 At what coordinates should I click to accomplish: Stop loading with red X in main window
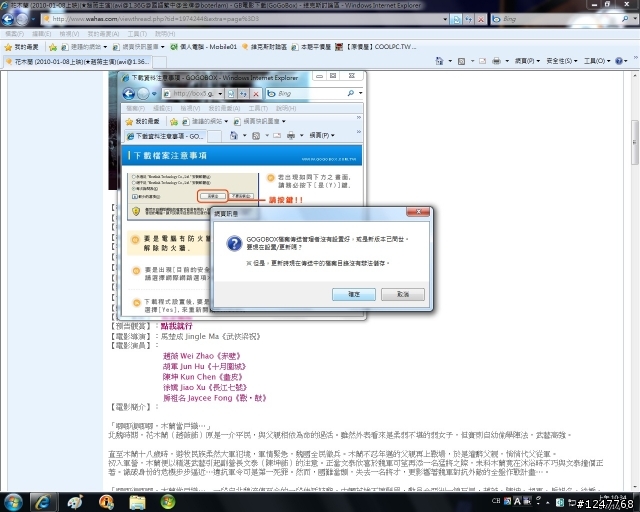481,19
